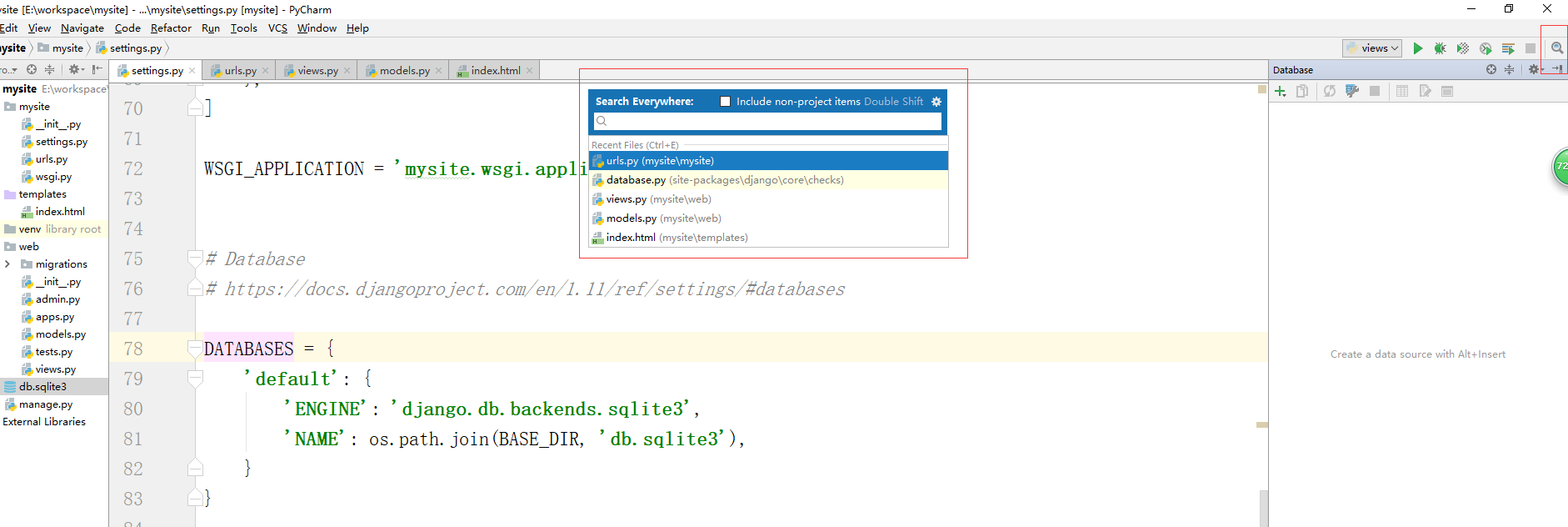The image size is (1568, 527).
Task: Collapse the comment block at line 75
Action: [195, 258]
